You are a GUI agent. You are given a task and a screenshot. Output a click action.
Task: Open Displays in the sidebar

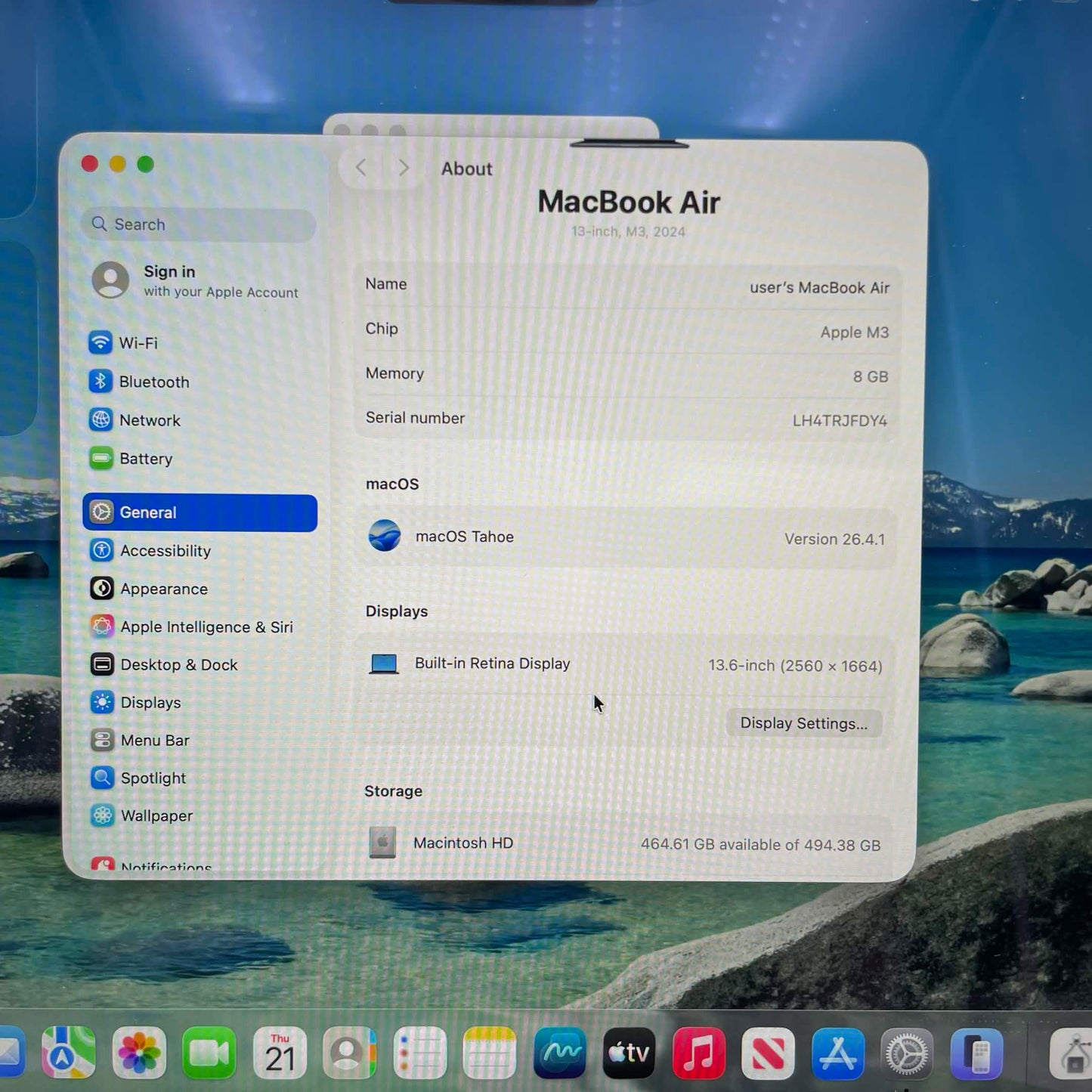(x=136, y=702)
